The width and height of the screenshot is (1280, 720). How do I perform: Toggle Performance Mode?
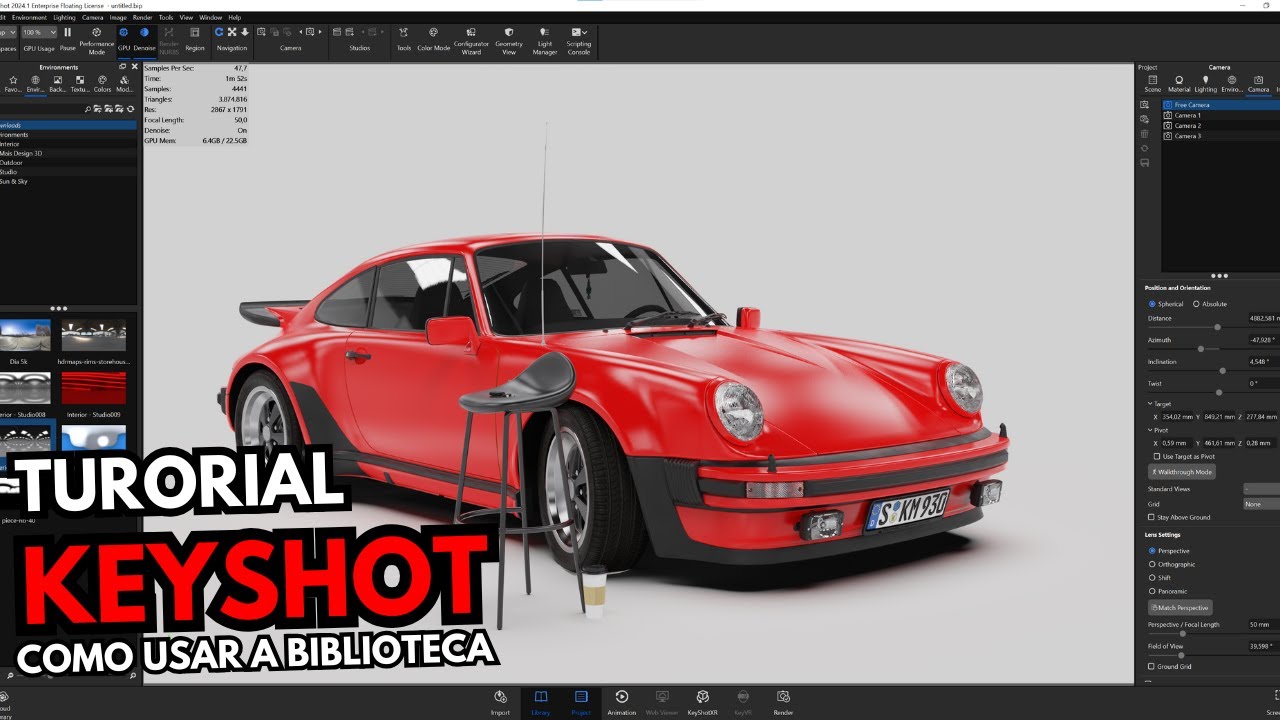97,40
